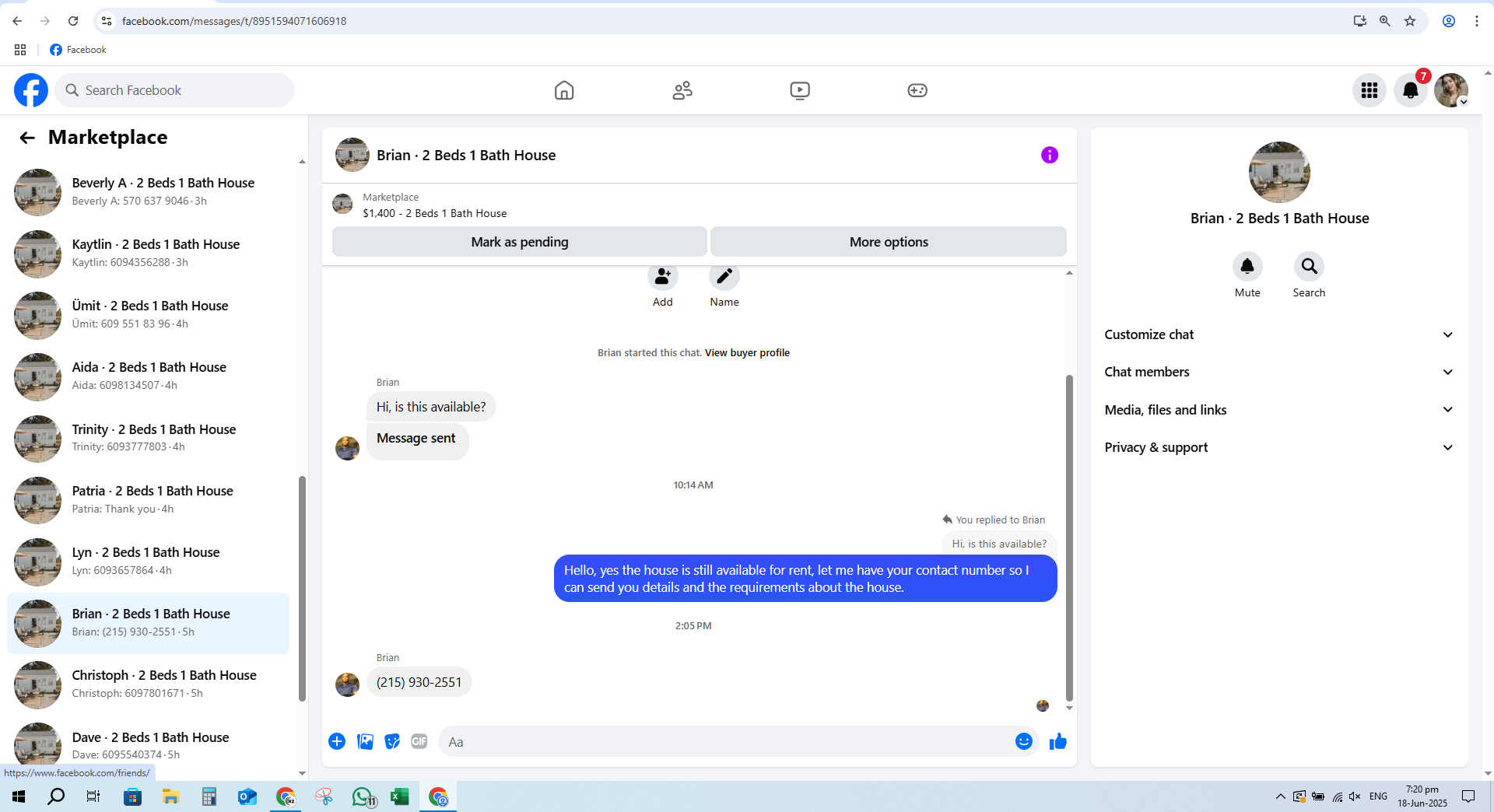This screenshot has width=1494, height=812.
Task: Open File Explorer from the taskbar
Action: click(170, 796)
